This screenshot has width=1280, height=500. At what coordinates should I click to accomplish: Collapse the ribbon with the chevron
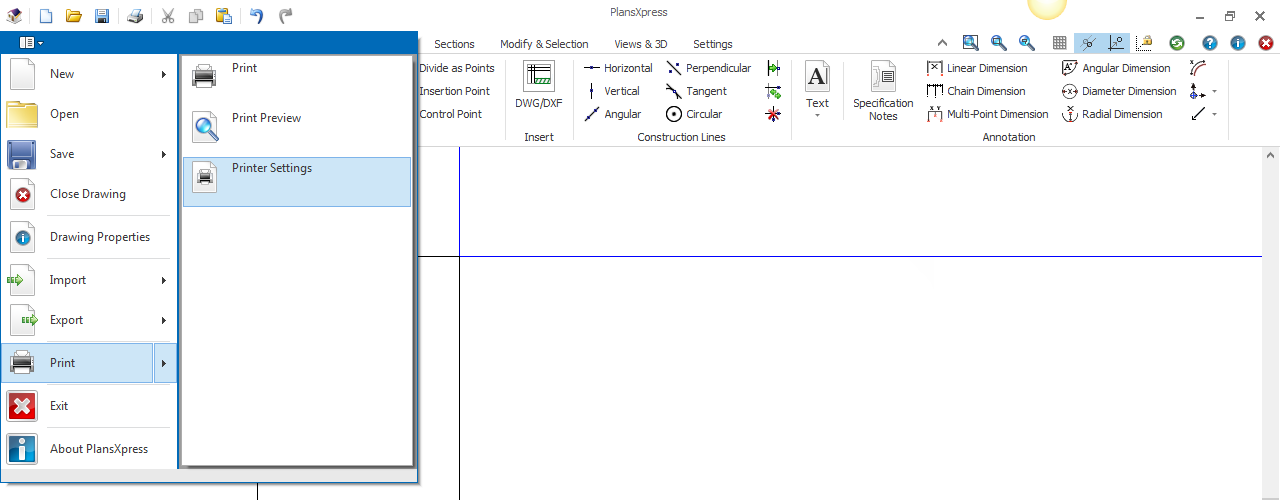point(941,43)
